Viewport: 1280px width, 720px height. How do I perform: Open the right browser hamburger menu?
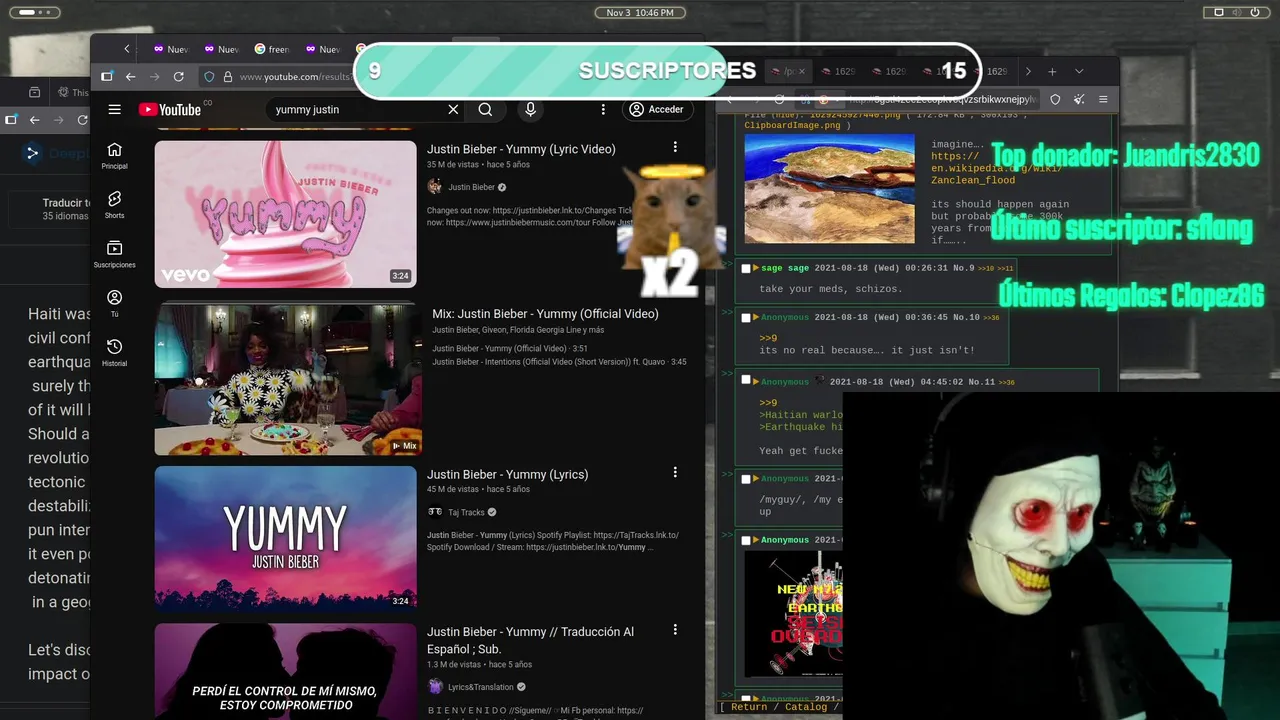[x=1103, y=100]
